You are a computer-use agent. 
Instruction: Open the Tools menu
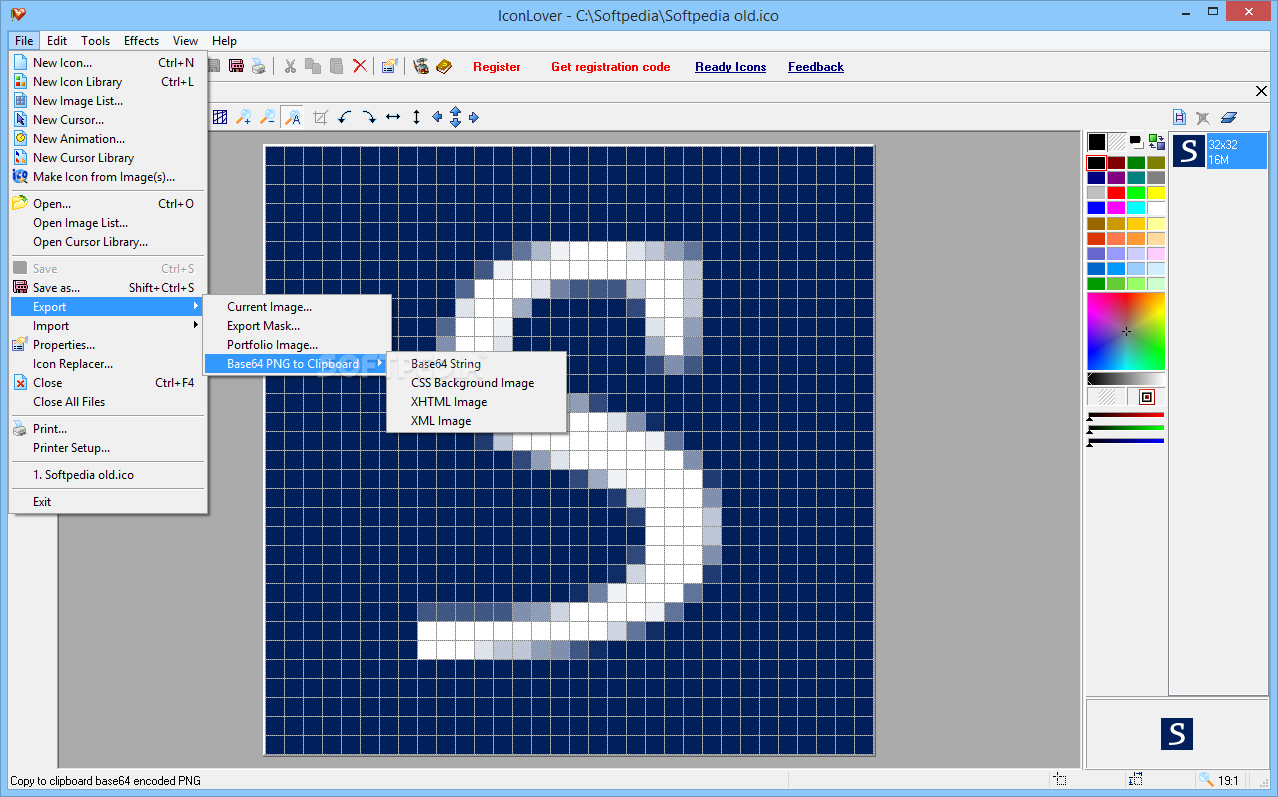click(96, 41)
